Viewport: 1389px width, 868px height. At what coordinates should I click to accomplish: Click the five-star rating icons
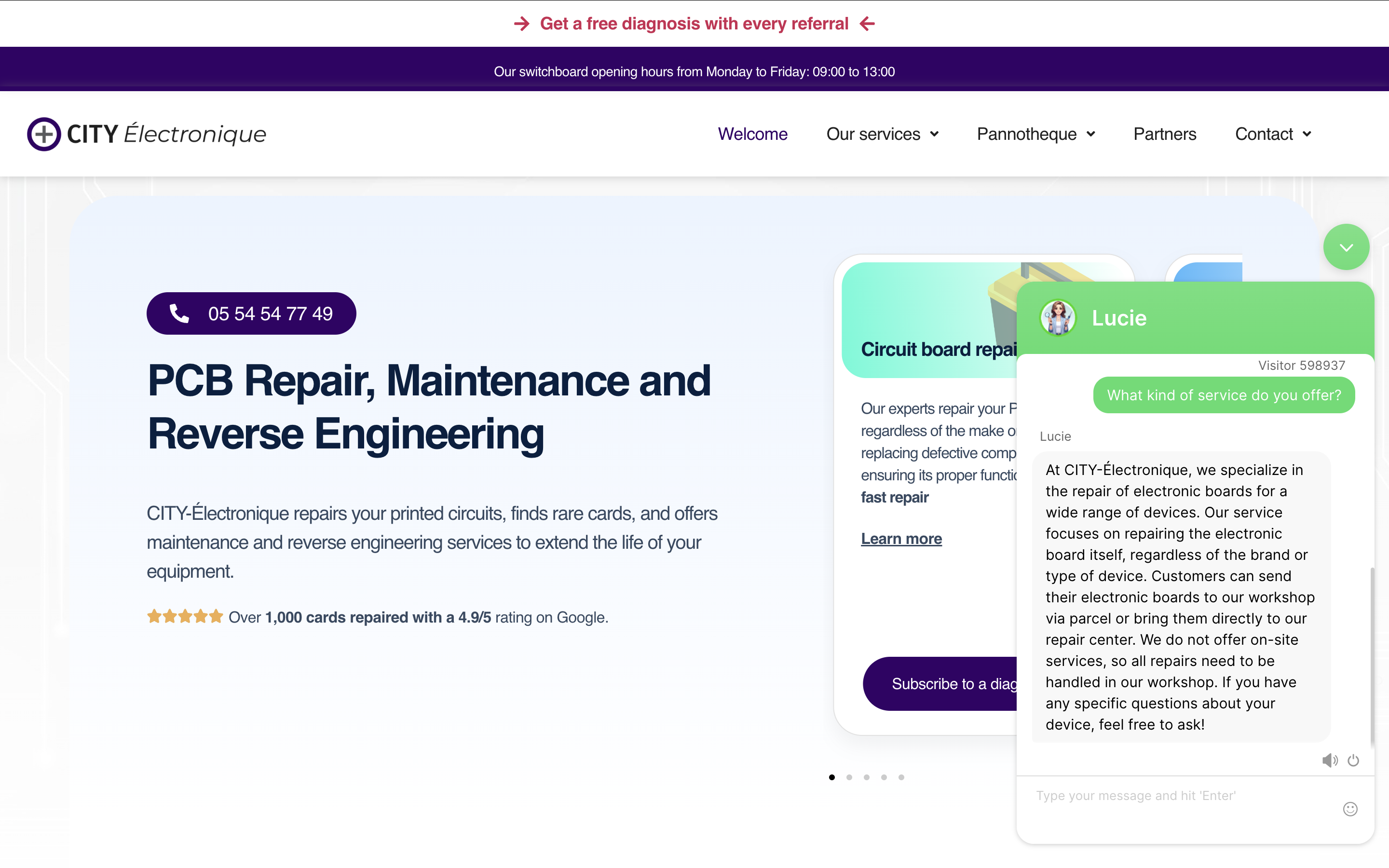click(184, 617)
